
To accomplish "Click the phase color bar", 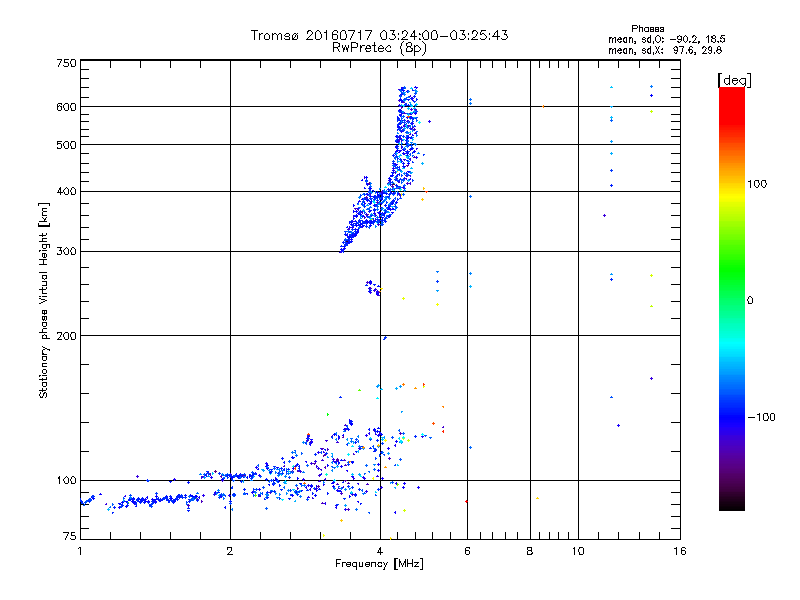I will point(732,298).
